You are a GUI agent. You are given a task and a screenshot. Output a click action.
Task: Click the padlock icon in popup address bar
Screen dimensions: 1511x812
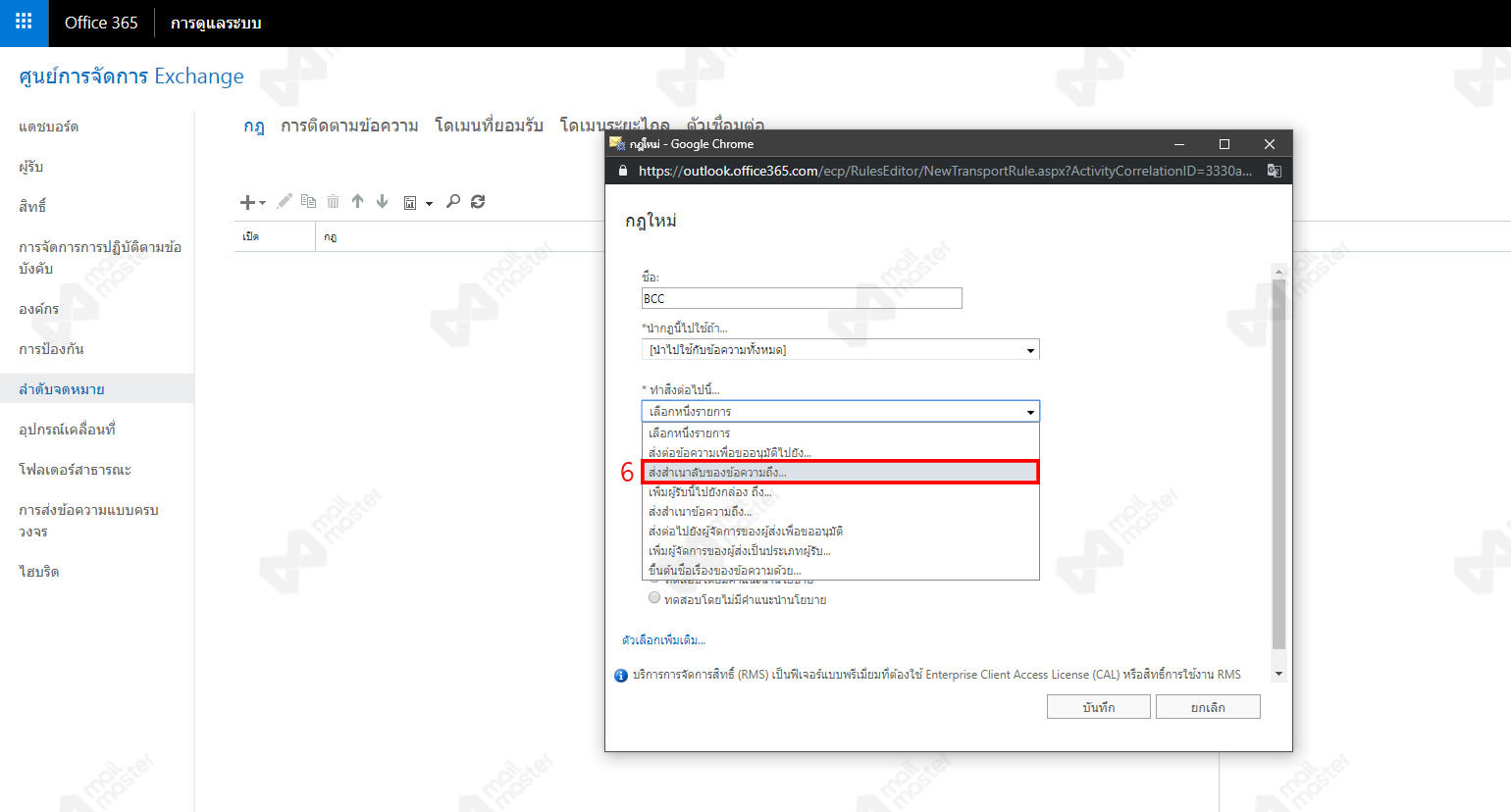[622, 171]
